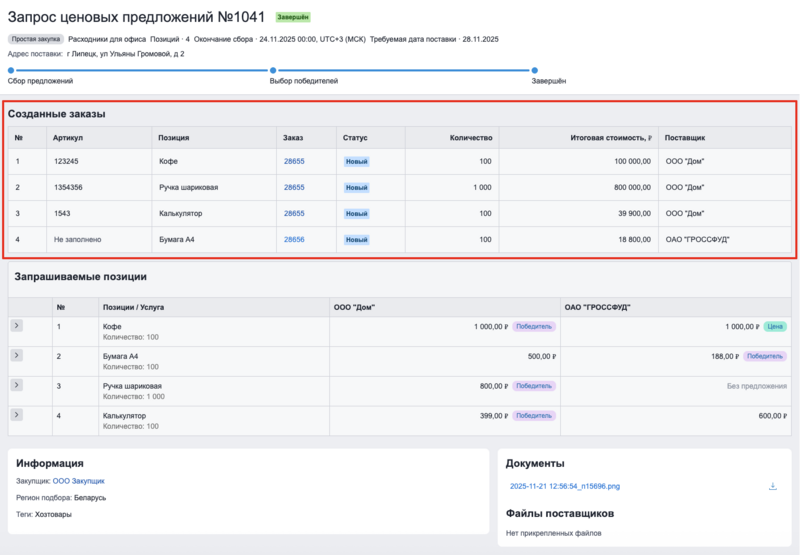Click the green Цена badge in Кофе row
Viewport: 800px width, 555px height.
coord(774,326)
